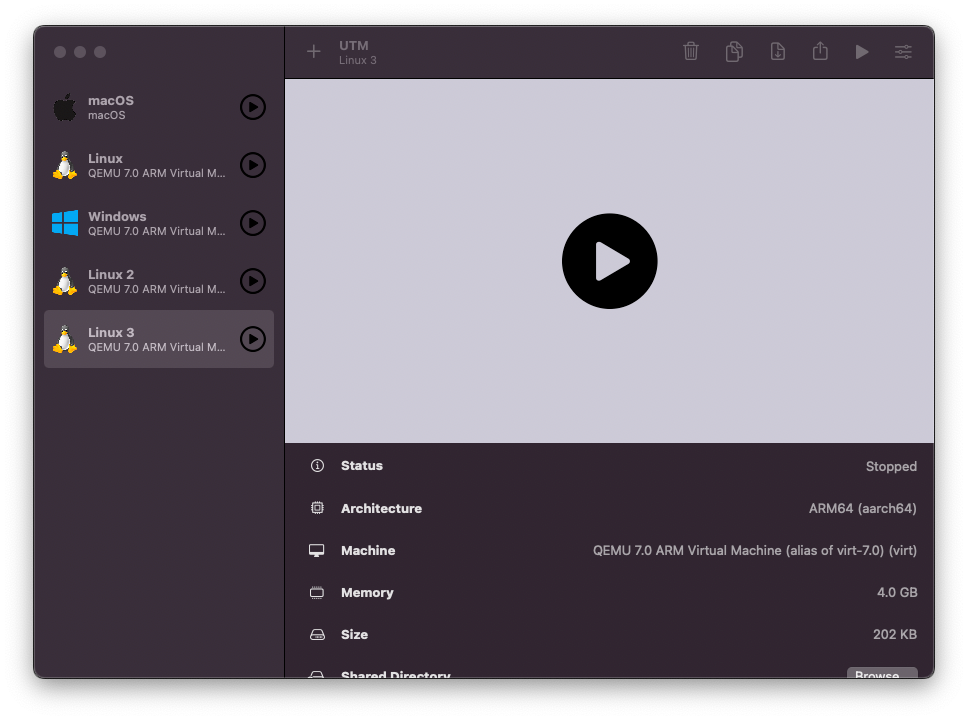
Task: Start the Linux 2 VM play button
Action: coord(252,282)
